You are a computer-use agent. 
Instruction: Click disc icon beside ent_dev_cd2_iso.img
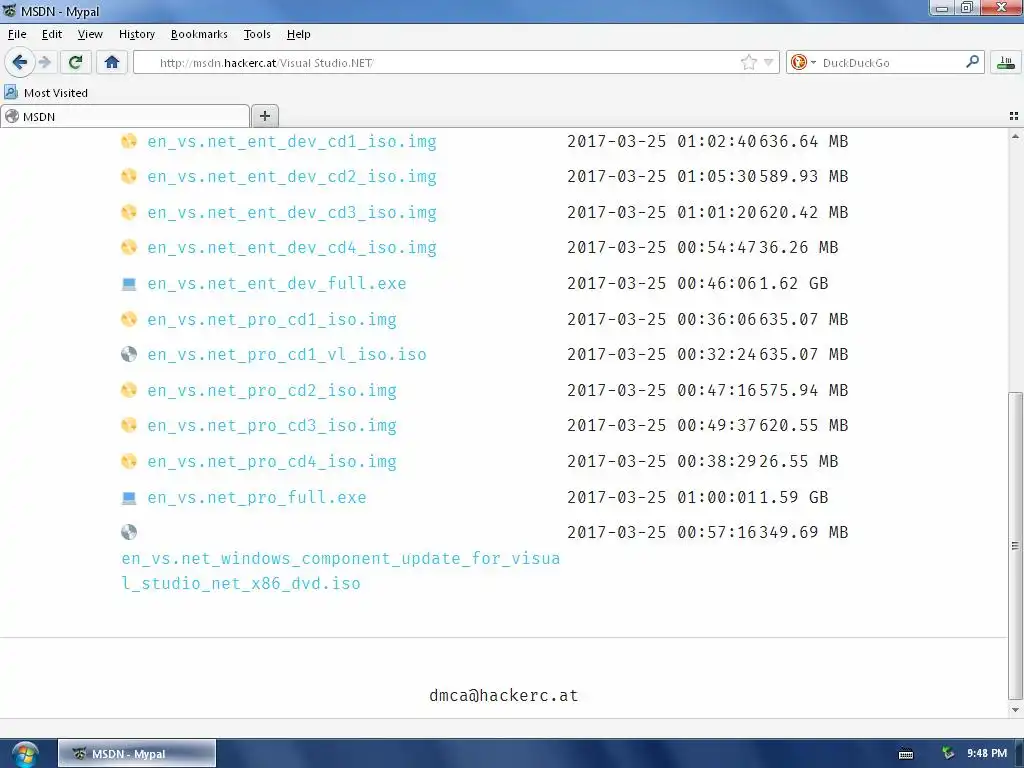coord(129,176)
